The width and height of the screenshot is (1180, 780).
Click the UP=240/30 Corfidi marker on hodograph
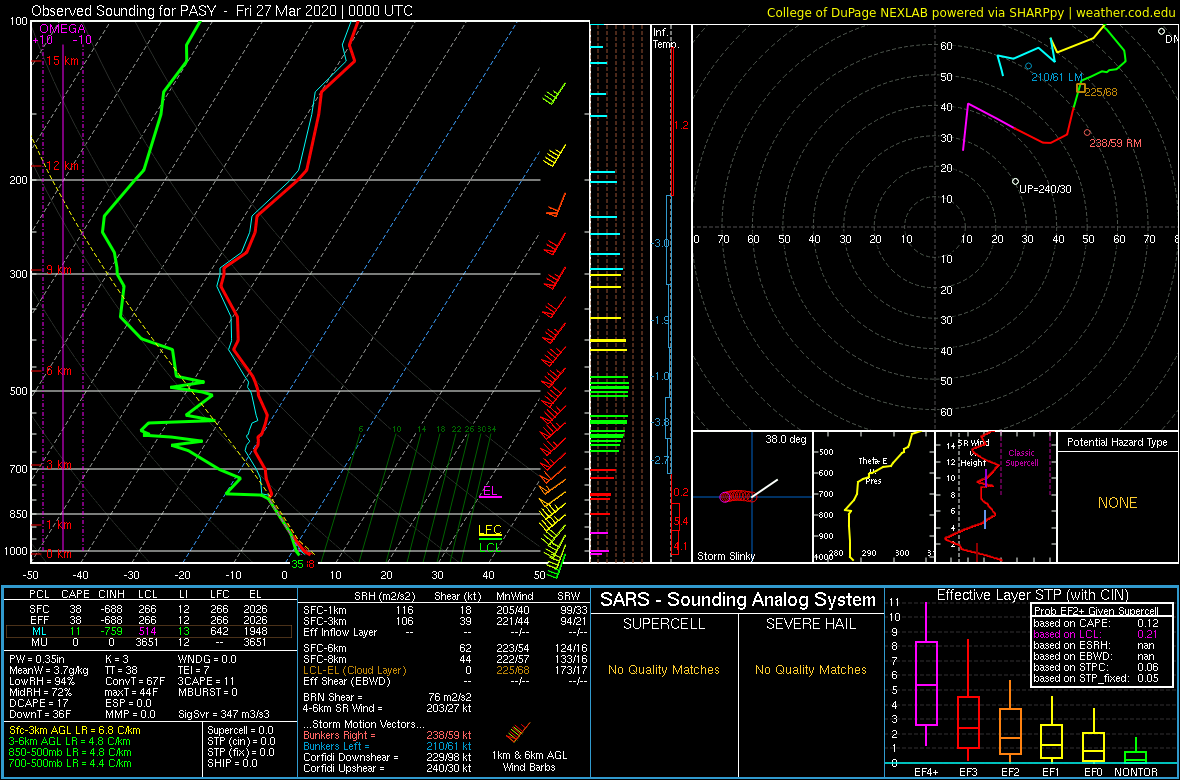coord(1015,181)
